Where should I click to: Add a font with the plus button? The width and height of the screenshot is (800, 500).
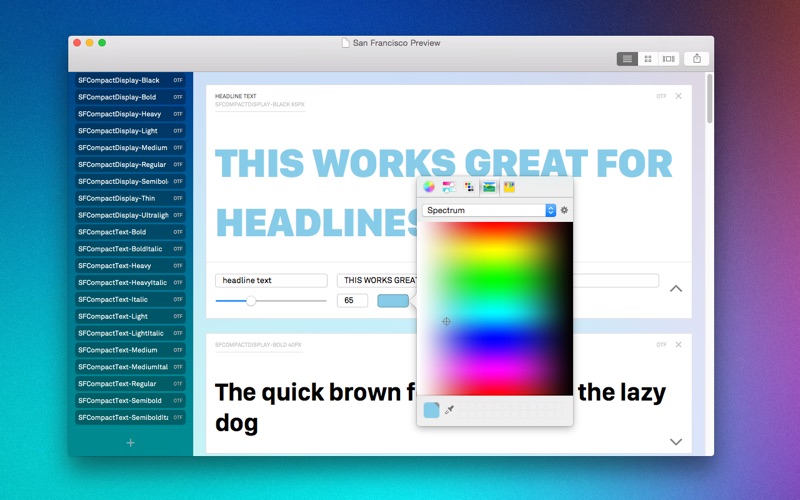[x=131, y=443]
